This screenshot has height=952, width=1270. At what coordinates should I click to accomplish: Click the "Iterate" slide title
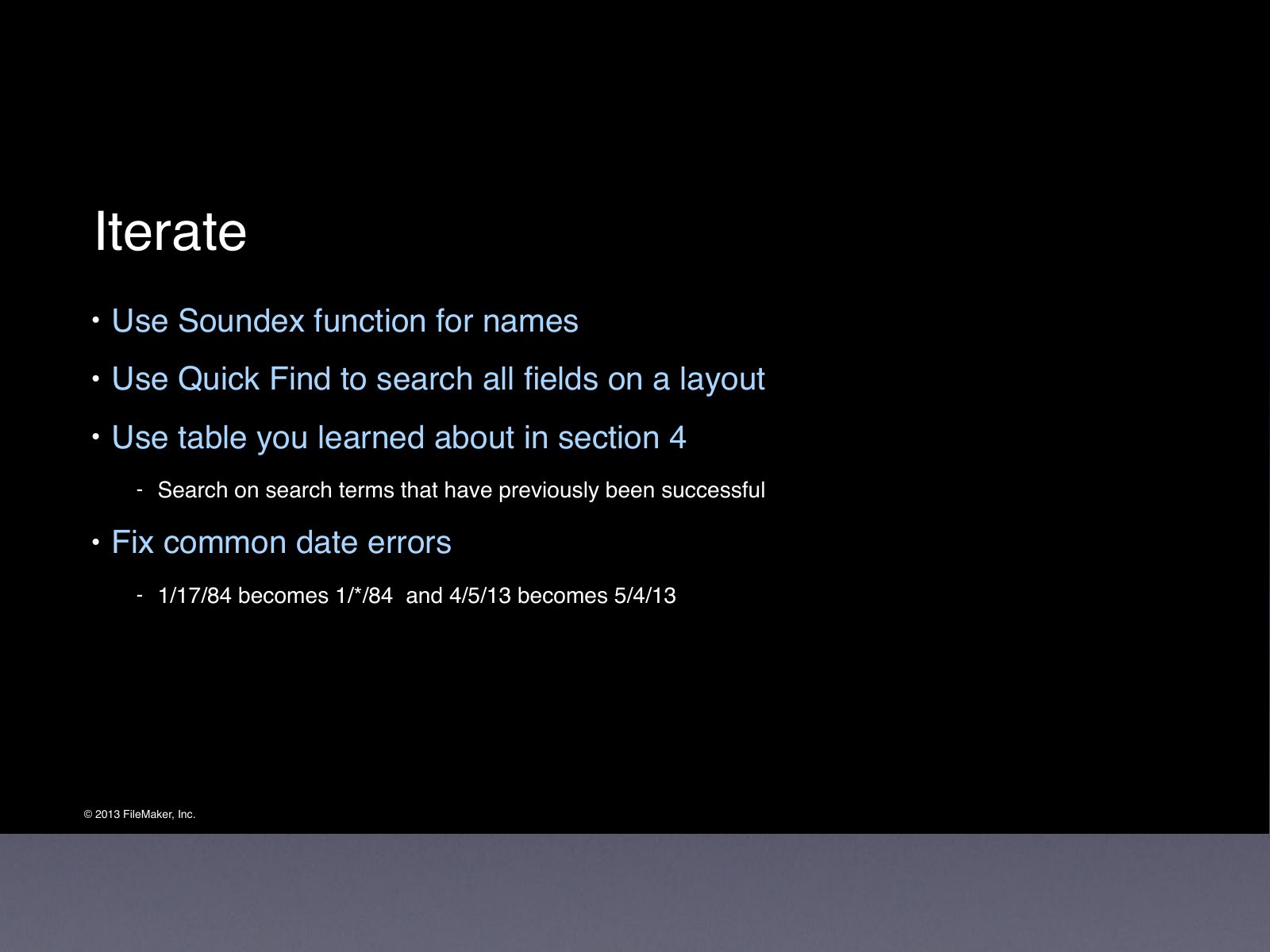pyautogui.click(x=171, y=232)
